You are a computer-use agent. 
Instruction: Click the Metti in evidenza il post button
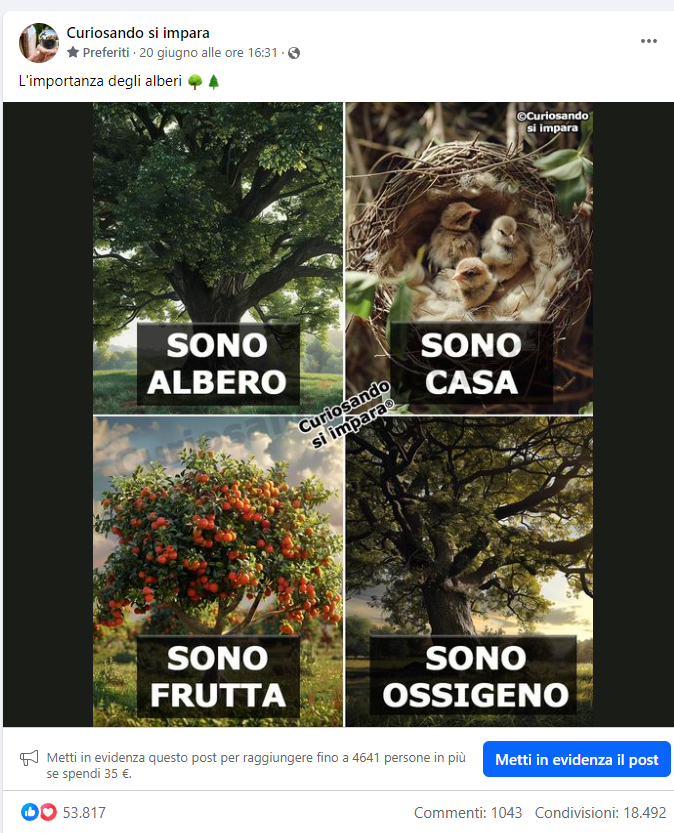click(577, 759)
